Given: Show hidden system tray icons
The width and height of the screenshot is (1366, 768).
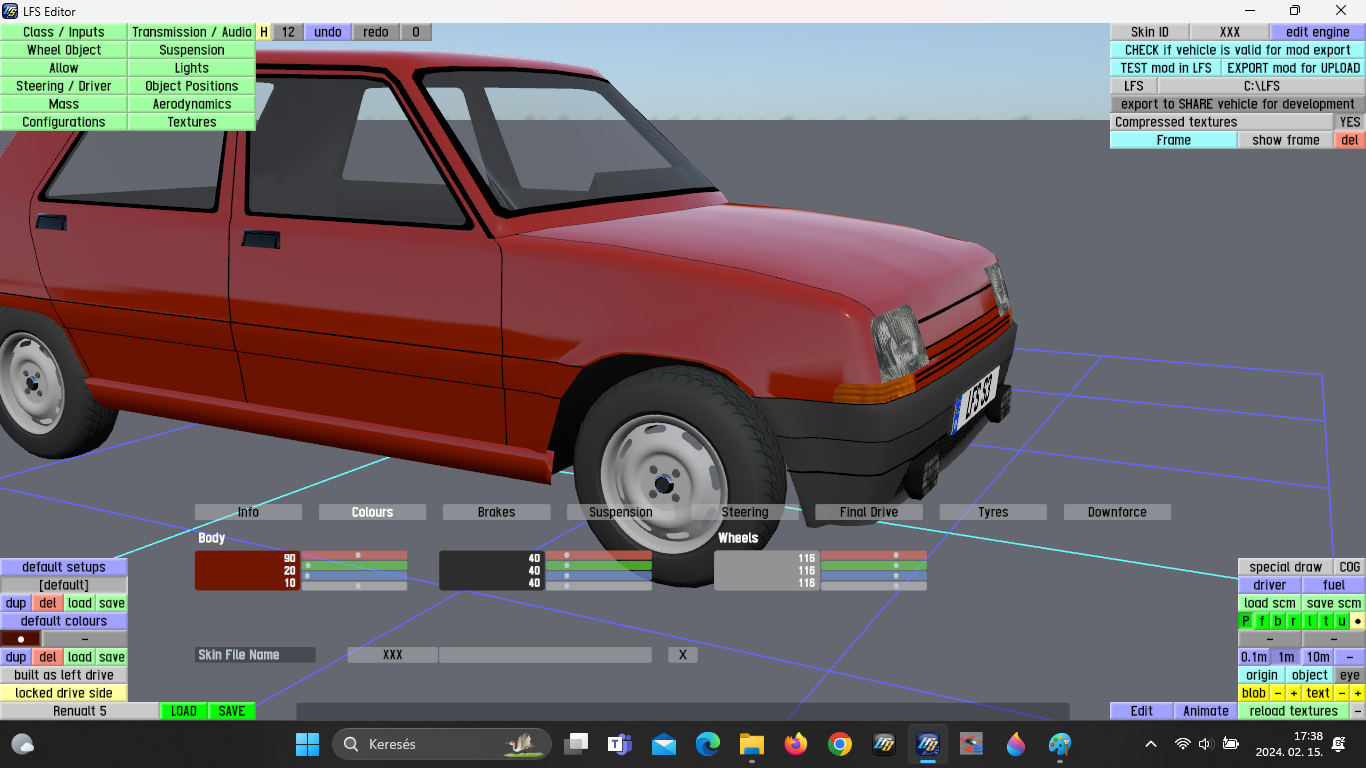Looking at the screenshot, I should 1151,744.
